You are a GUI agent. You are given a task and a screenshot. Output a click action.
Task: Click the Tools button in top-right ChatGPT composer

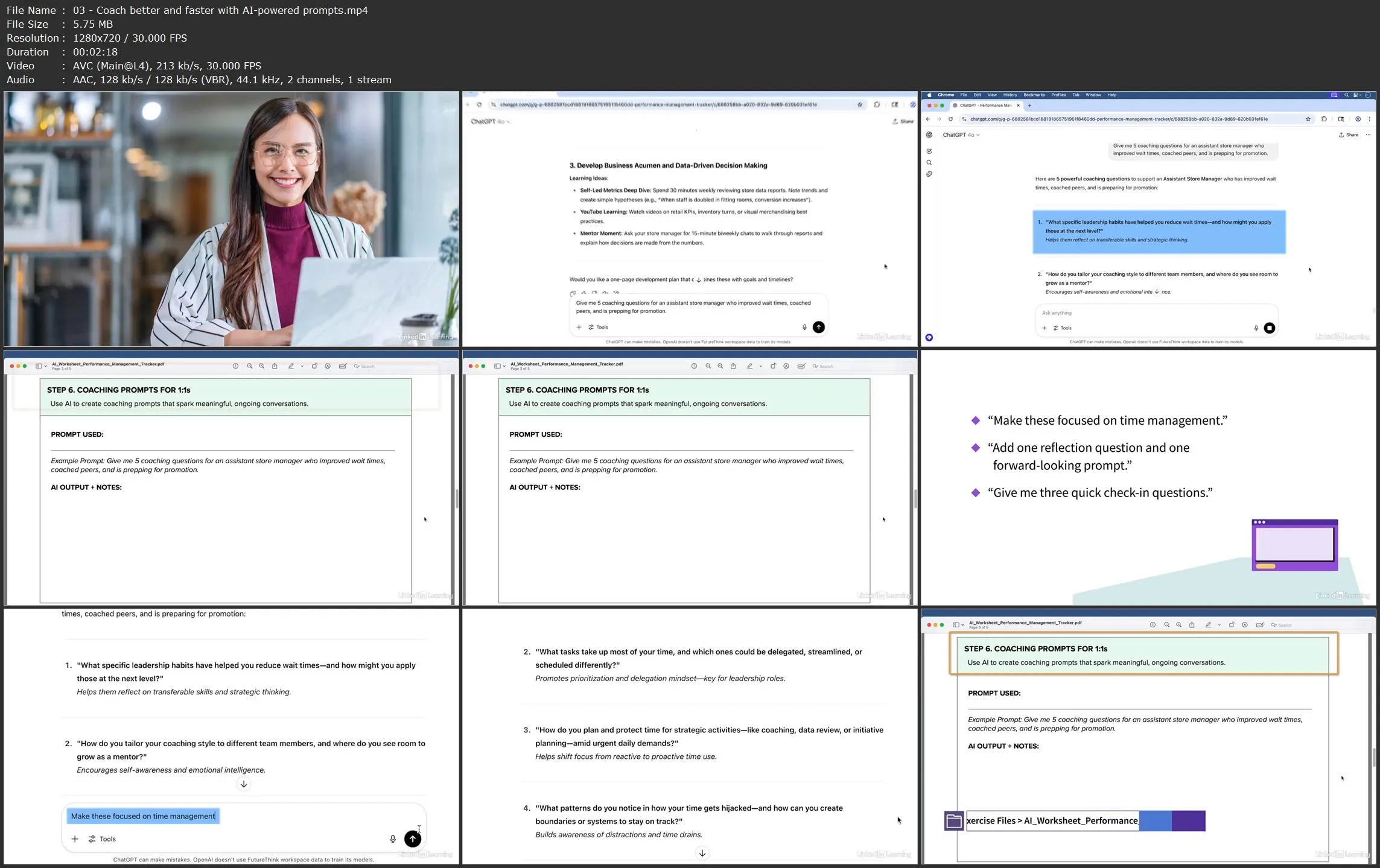coord(1063,328)
